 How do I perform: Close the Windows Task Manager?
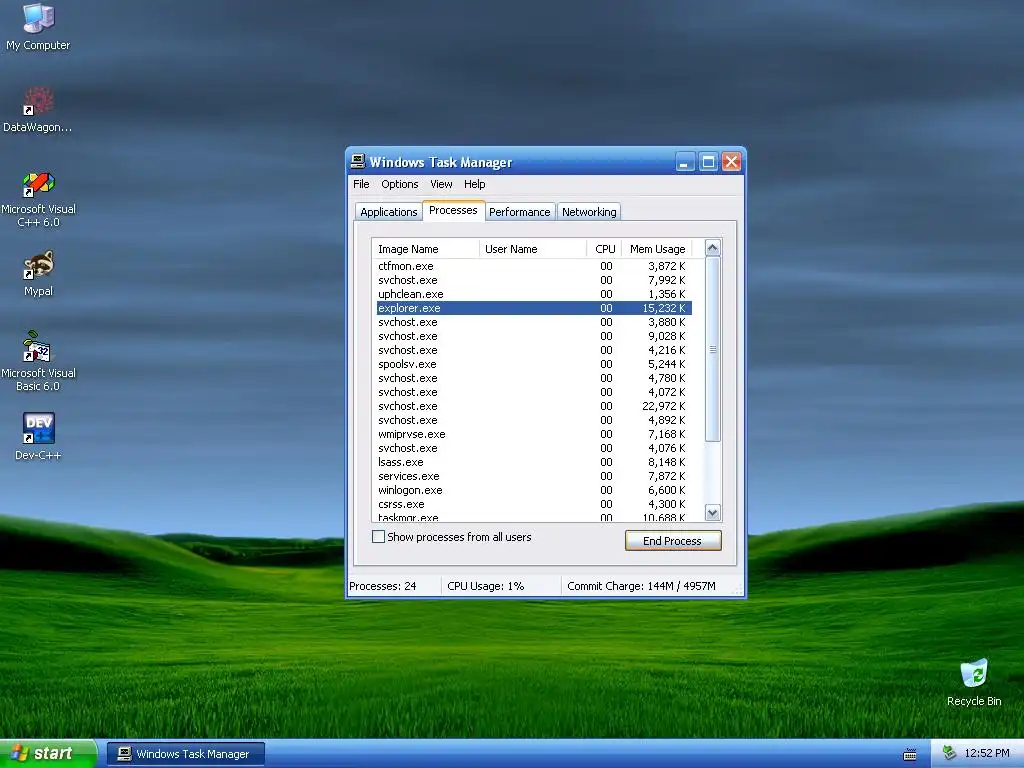tap(731, 161)
